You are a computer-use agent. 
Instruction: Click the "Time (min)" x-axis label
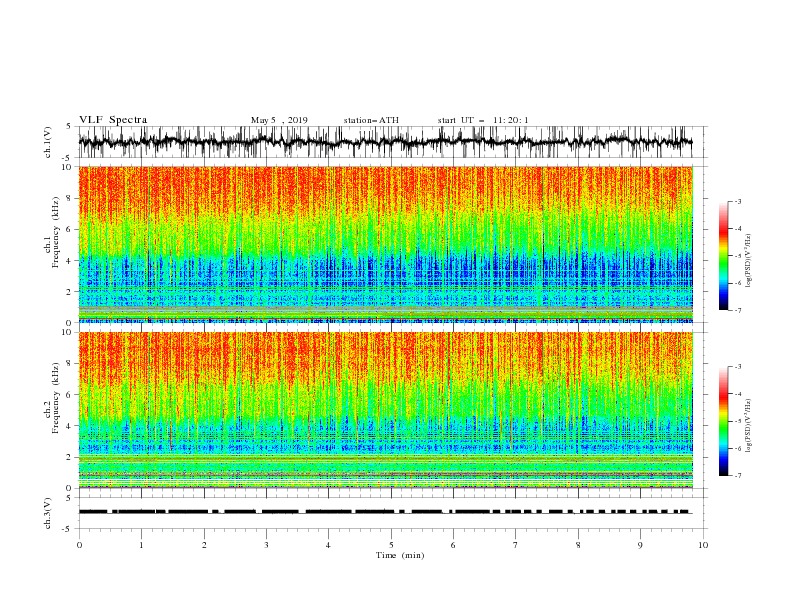(x=400, y=555)
